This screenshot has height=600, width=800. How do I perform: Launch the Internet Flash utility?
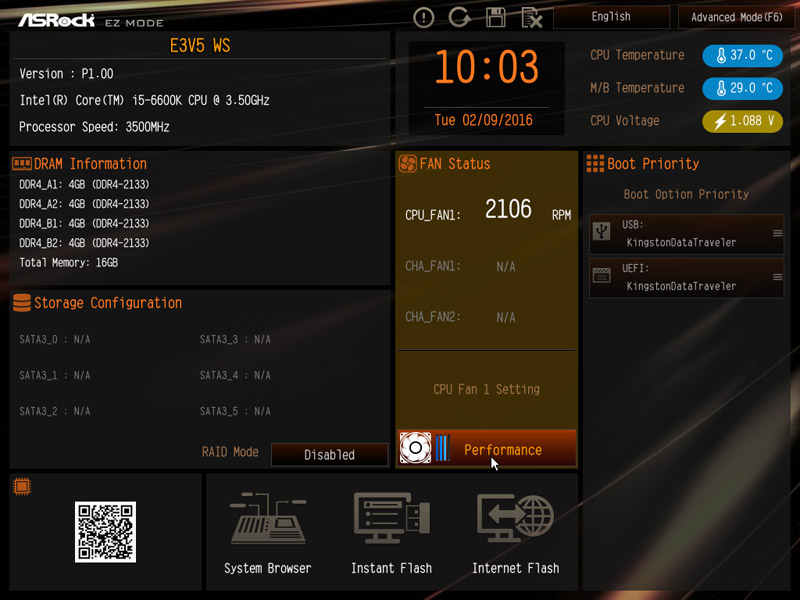516,533
